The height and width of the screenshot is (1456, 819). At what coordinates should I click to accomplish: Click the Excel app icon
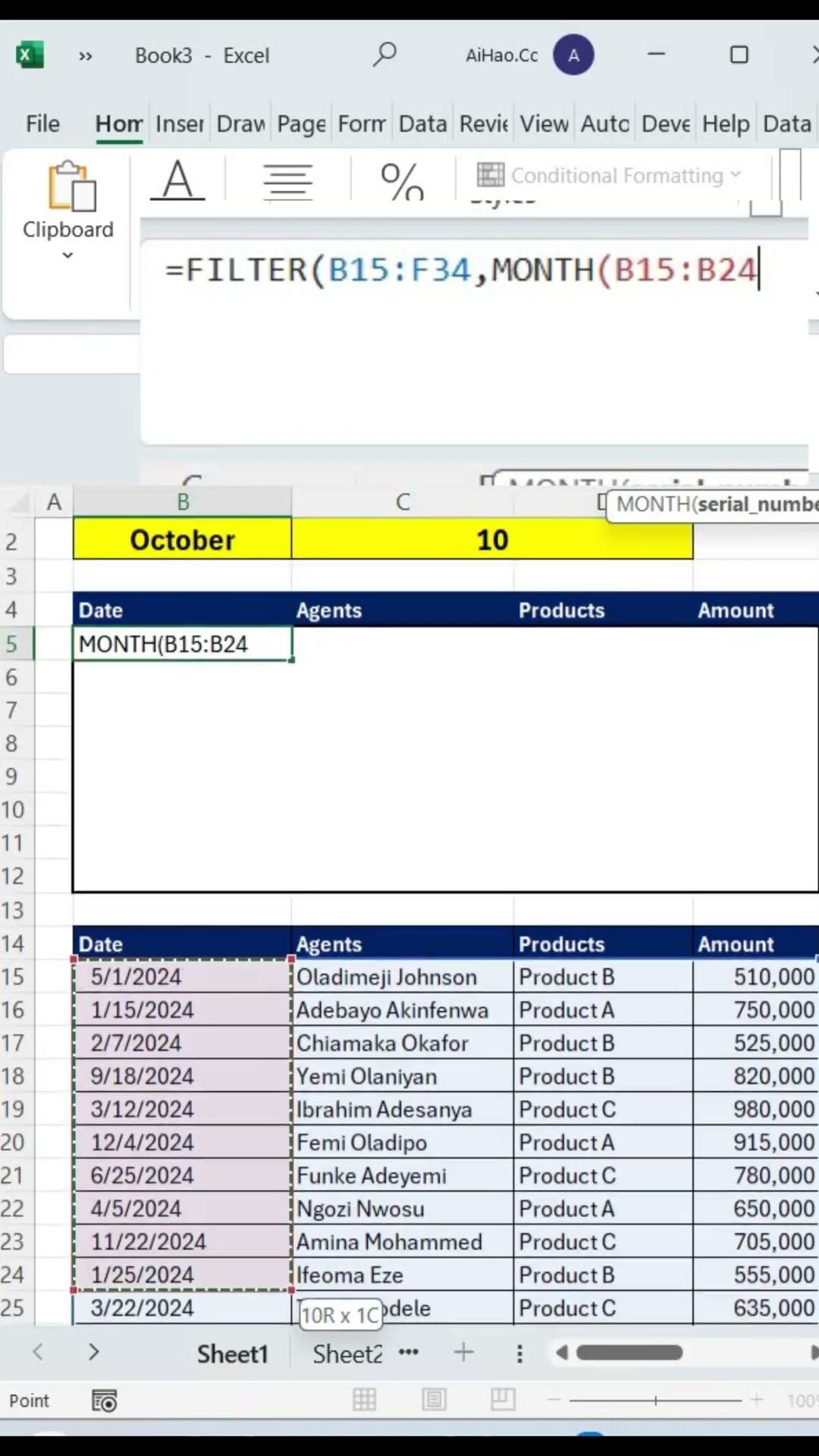[x=30, y=55]
